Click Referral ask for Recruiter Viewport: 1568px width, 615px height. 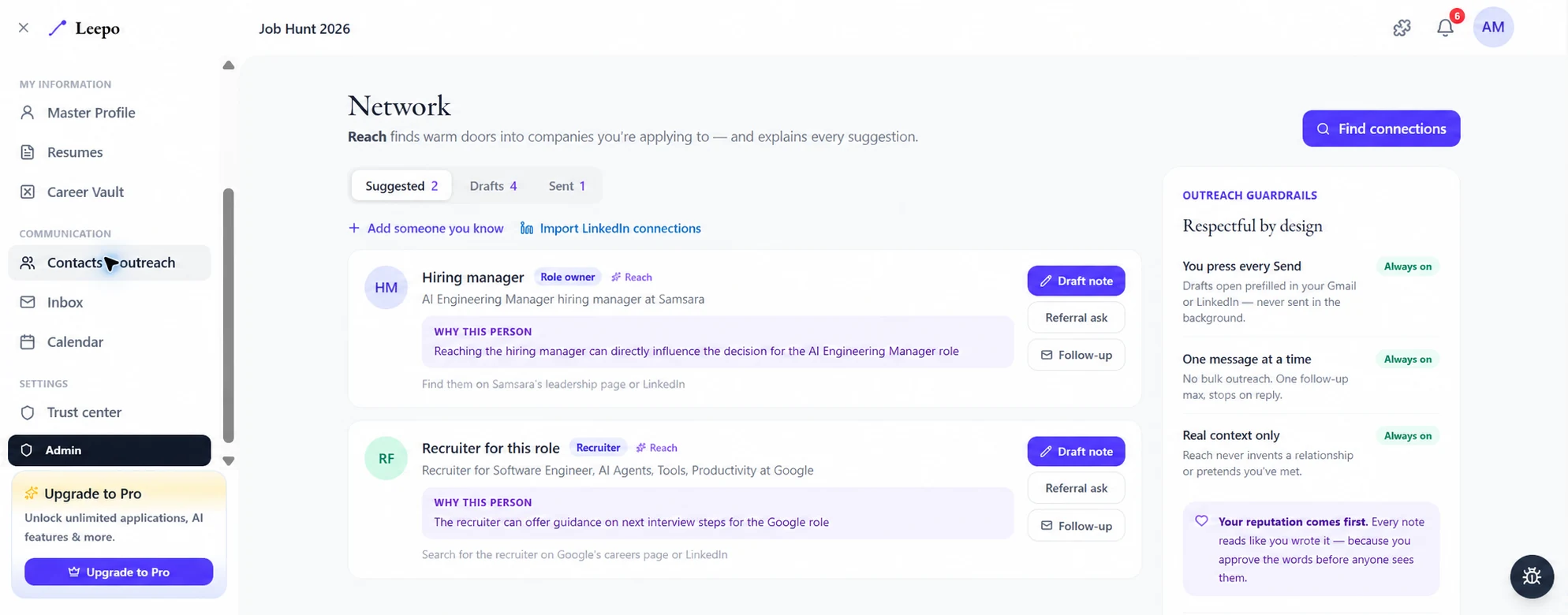coord(1076,488)
